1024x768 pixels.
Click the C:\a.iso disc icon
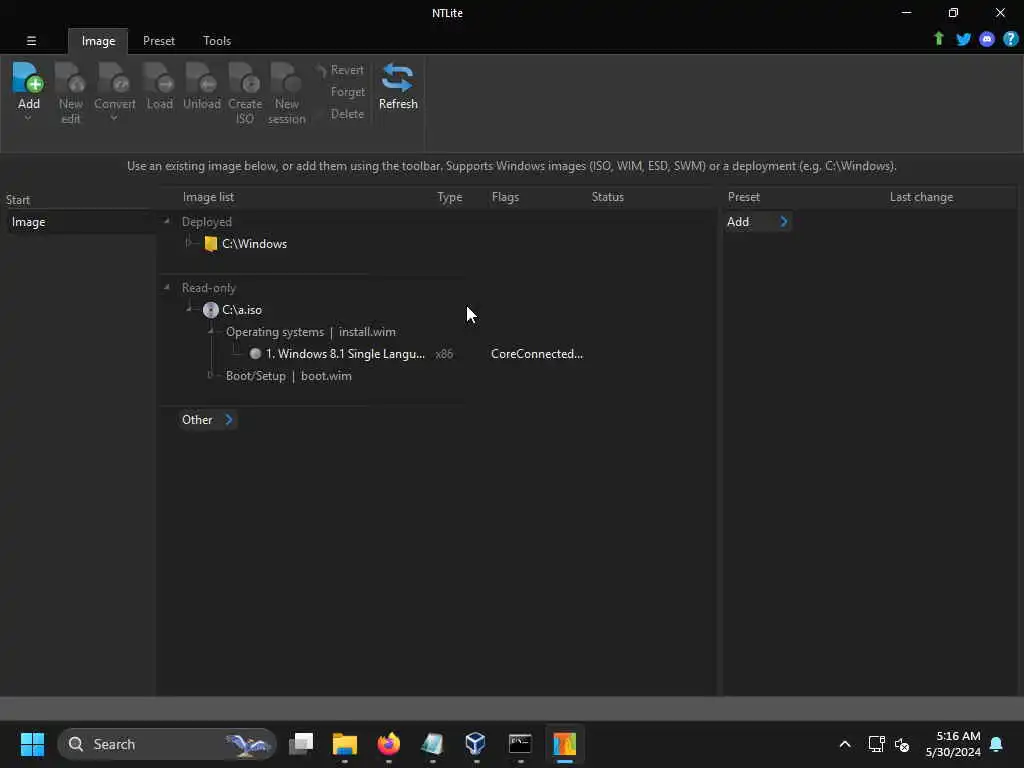pos(210,310)
